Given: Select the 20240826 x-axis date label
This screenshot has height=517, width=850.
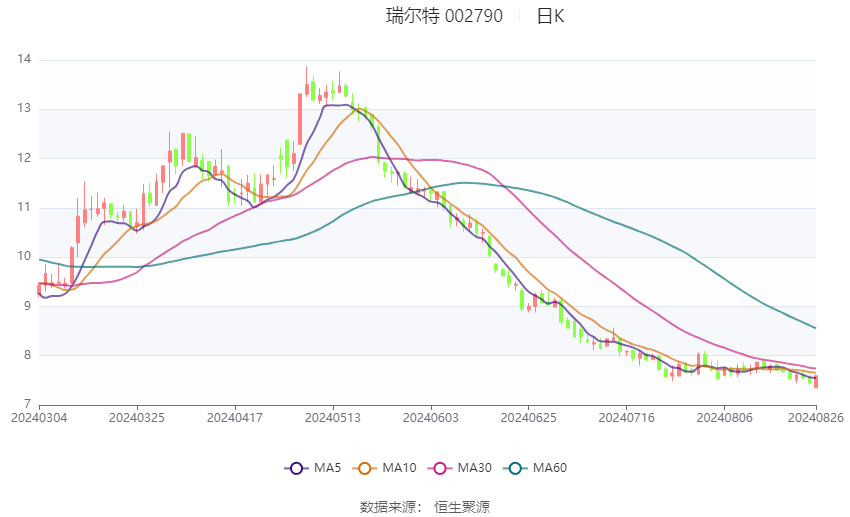Looking at the screenshot, I should pos(816,418).
